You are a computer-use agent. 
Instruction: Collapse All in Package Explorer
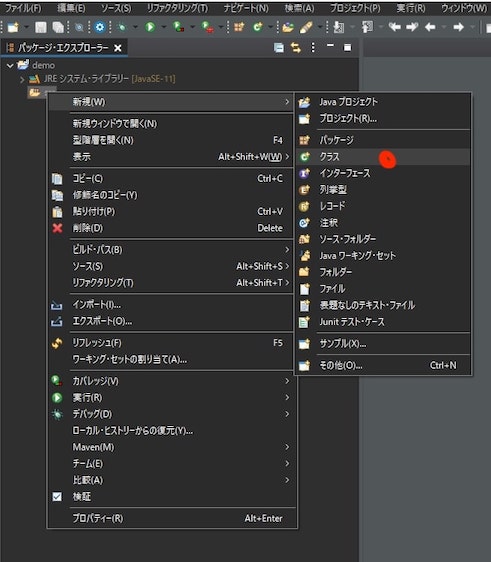[278, 47]
